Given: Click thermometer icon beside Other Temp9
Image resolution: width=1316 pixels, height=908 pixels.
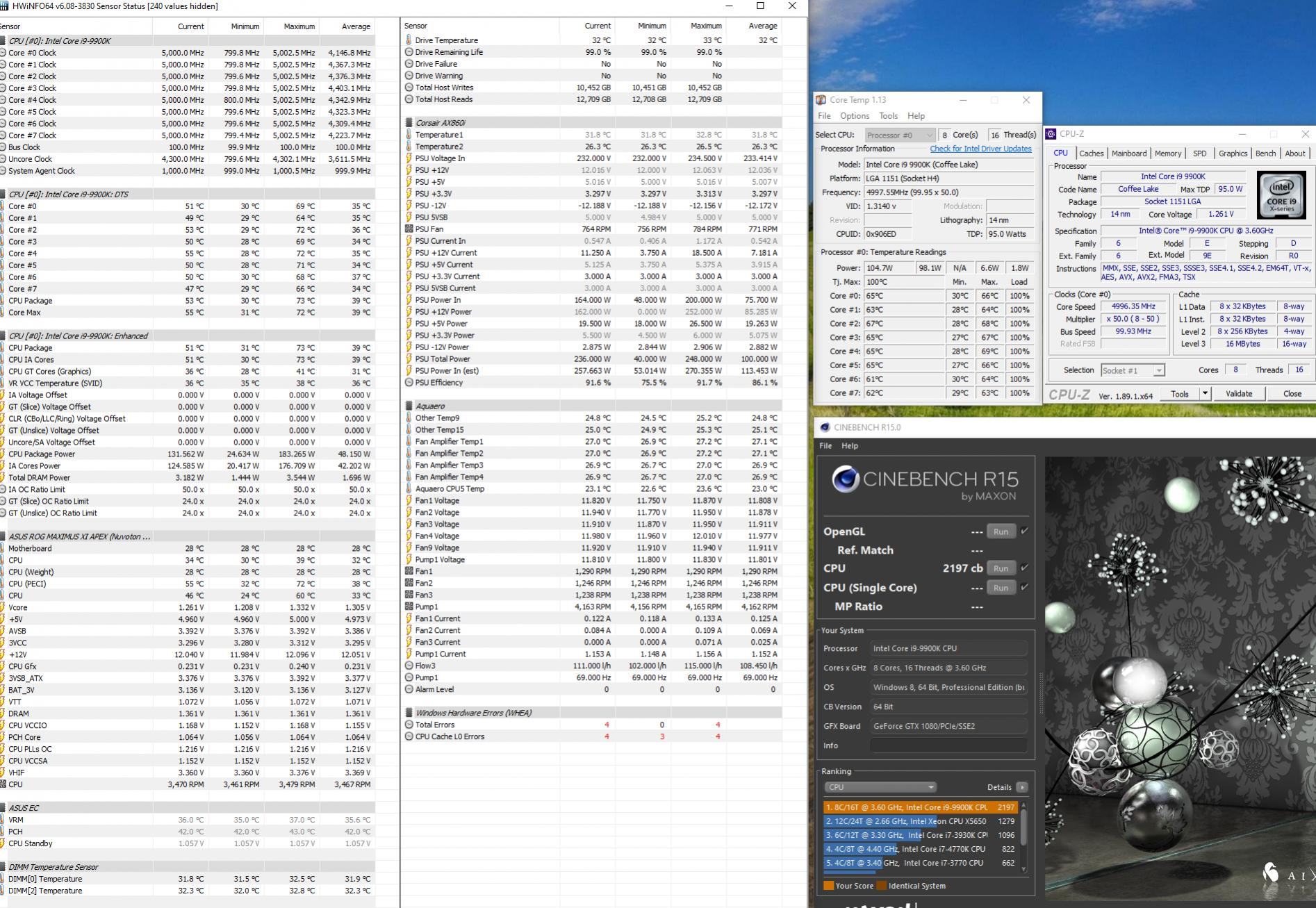Looking at the screenshot, I should (409, 418).
